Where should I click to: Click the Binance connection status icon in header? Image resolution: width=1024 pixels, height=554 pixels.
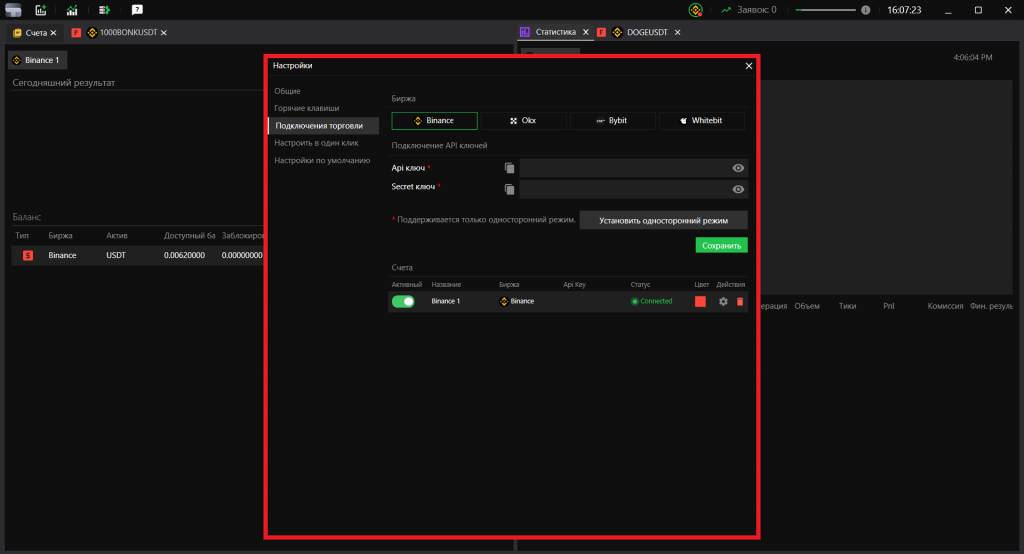click(696, 10)
